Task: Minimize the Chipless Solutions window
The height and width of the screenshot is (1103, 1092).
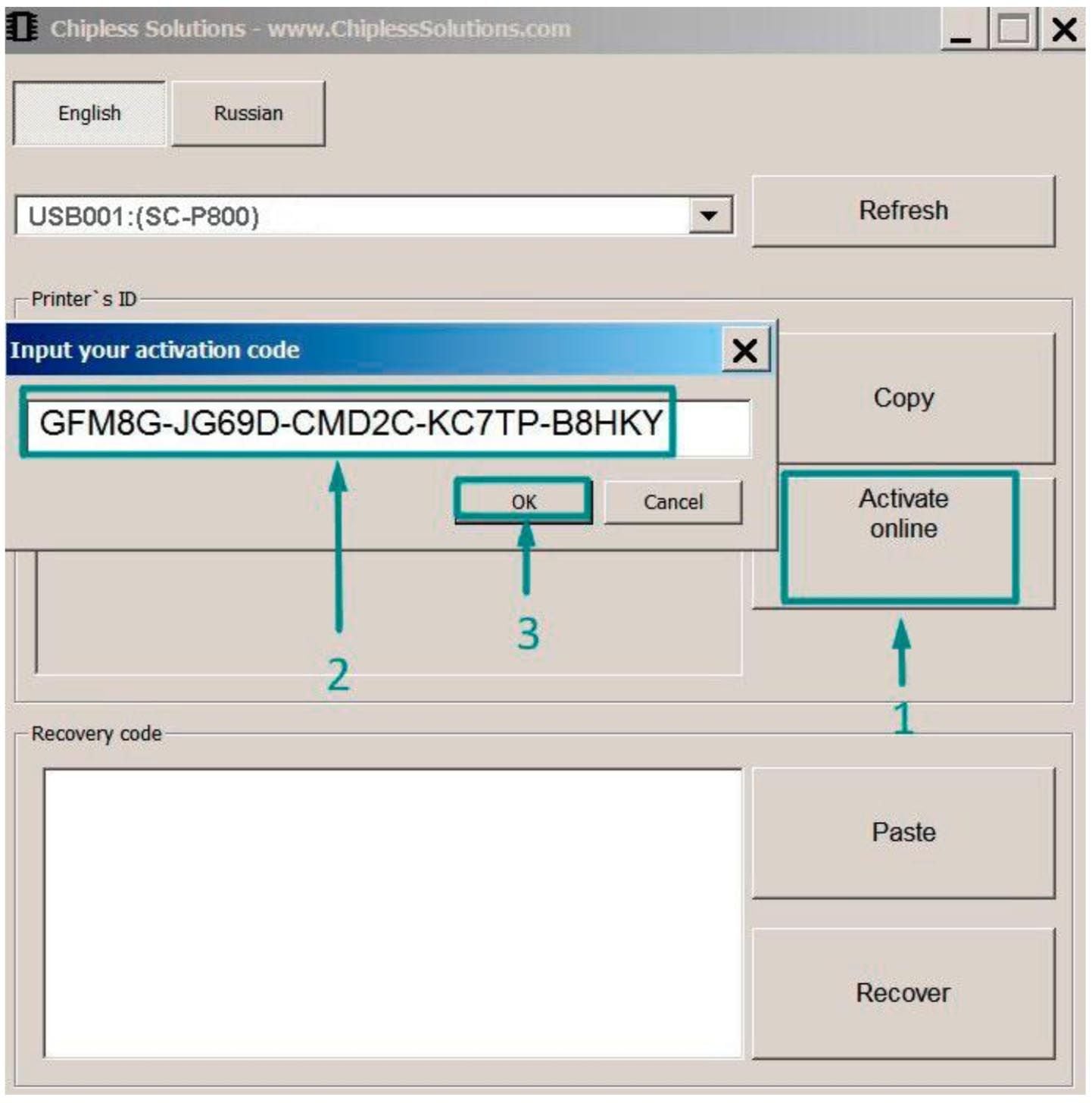Action: (963, 30)
